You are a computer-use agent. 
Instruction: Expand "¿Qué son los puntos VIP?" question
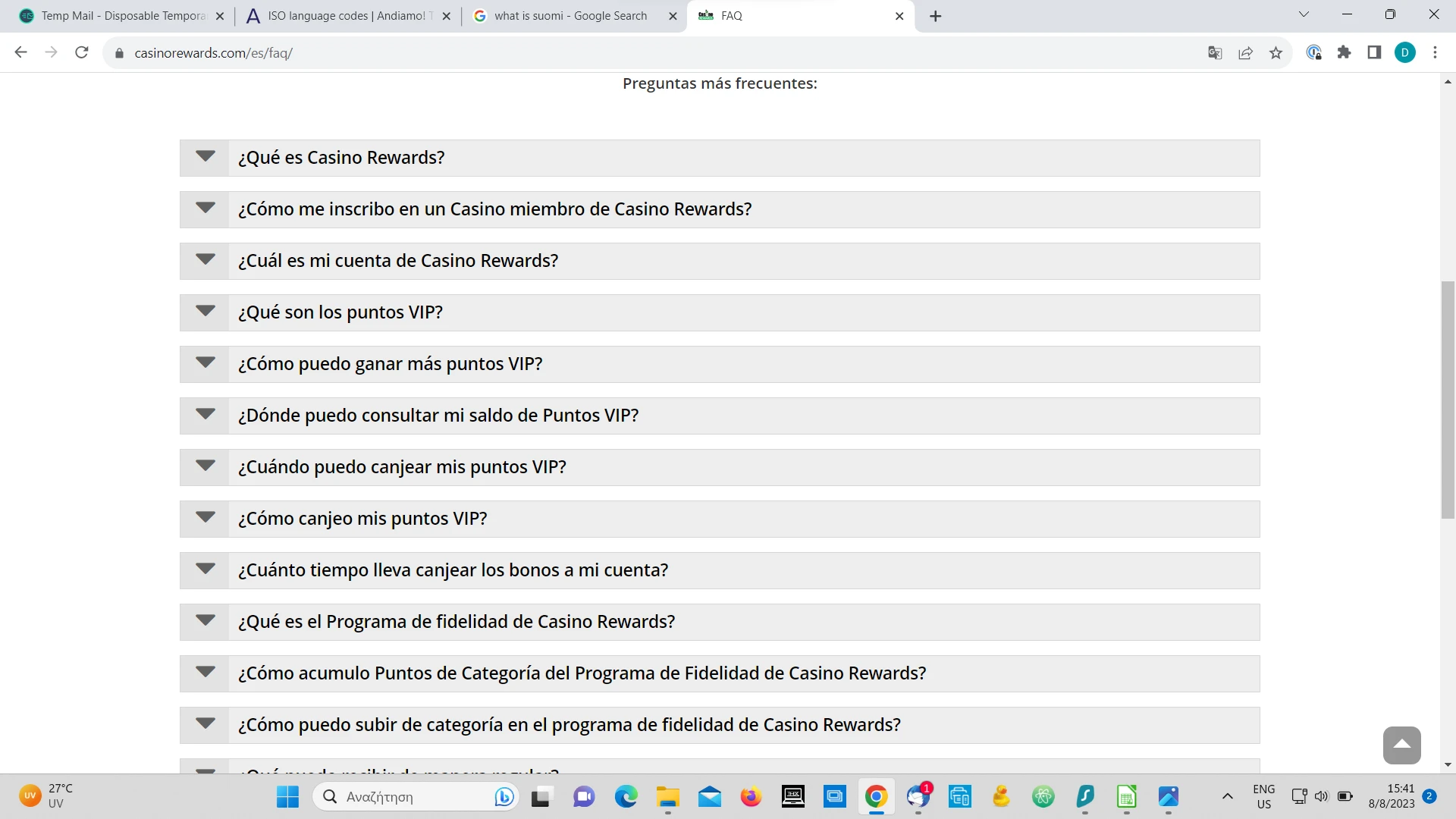click(720, 312)
